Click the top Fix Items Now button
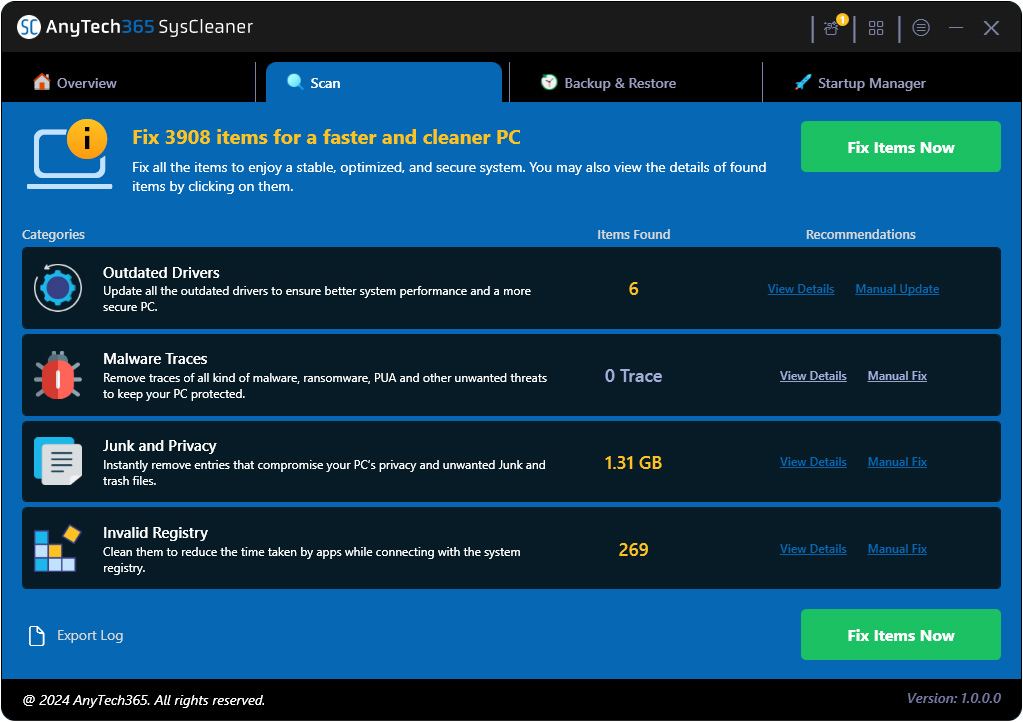Viewport: 1023px width, 722px height. point(899,146)
